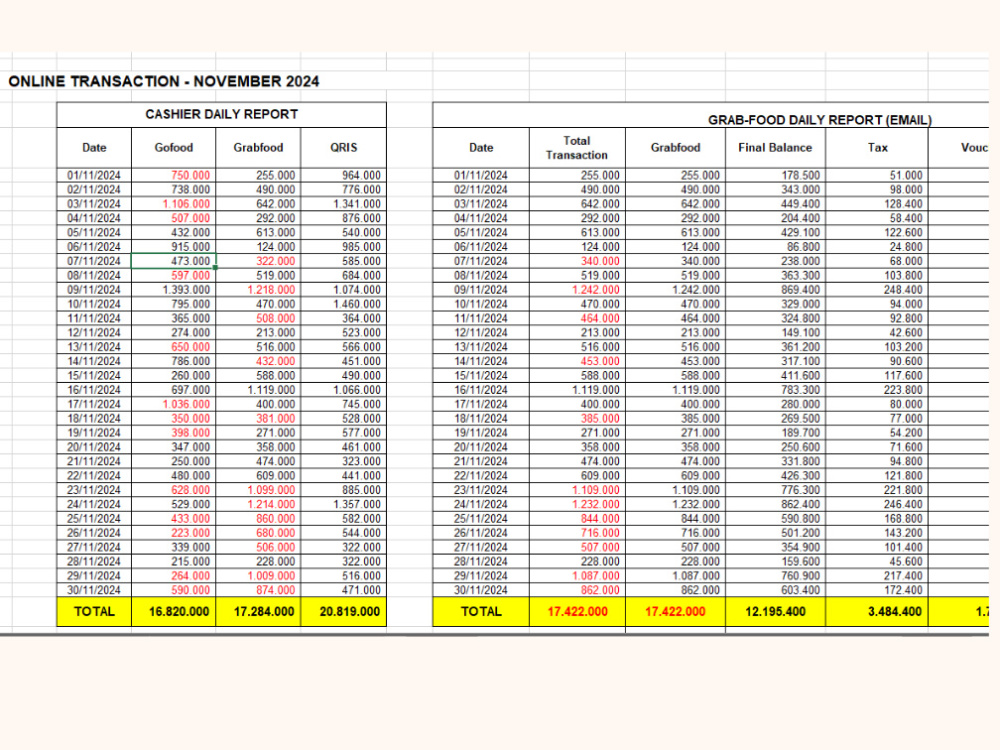Select red Total Transaction value 1.109.000
The height and width of the screenshot is (750, 1000).
[596, 490]
